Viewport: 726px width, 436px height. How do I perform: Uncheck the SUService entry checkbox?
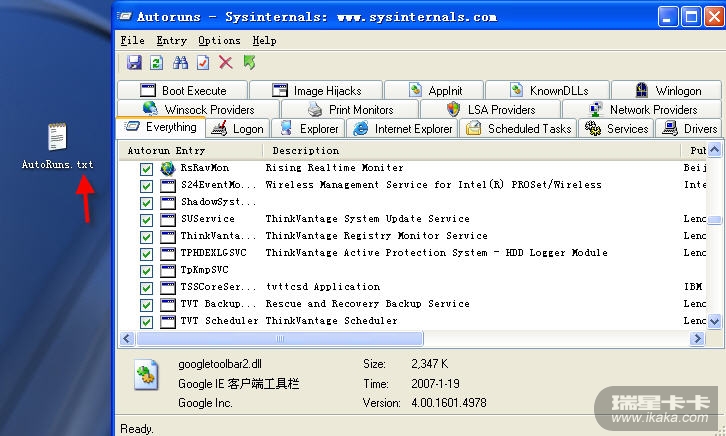pos(146,220)
